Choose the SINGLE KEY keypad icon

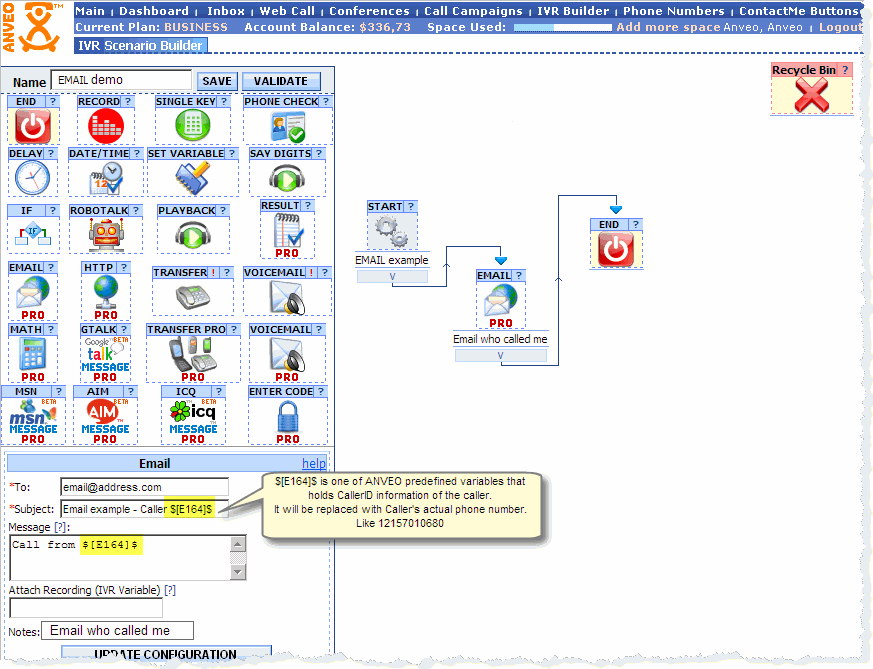193,125
